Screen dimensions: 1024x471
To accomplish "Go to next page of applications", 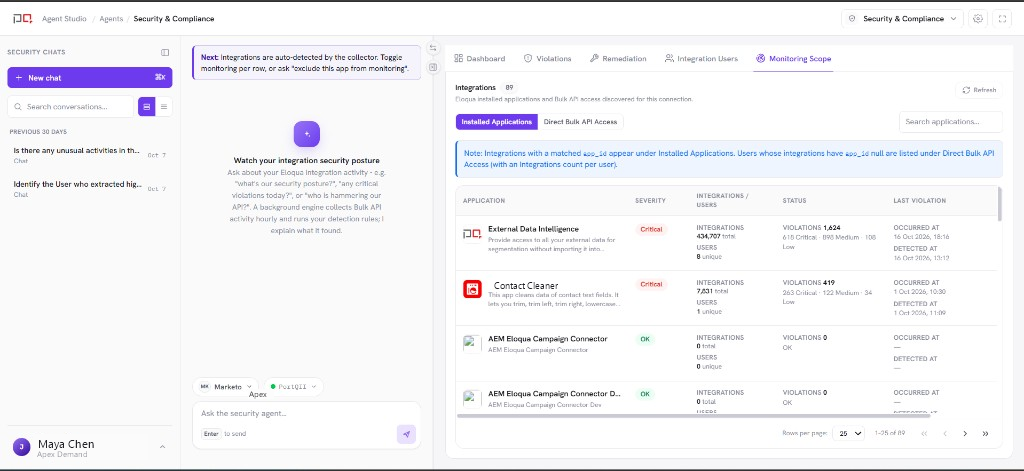I will tap(965, 433).
